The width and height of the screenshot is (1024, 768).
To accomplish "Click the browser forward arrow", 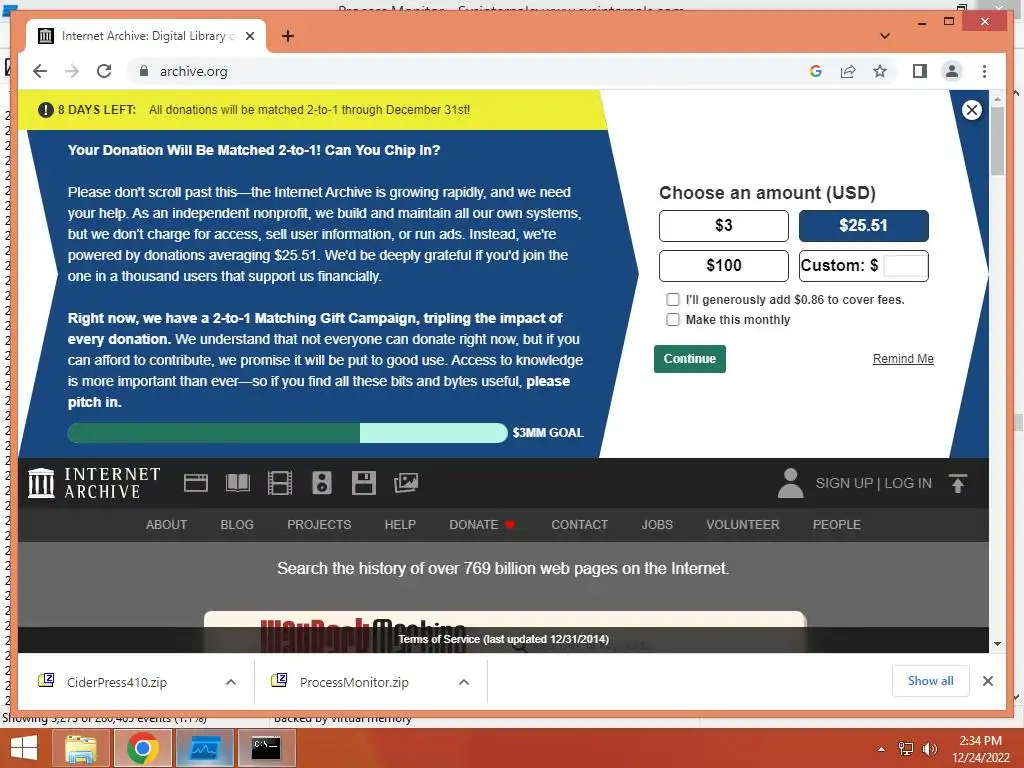I will click(x=72, y=71).
